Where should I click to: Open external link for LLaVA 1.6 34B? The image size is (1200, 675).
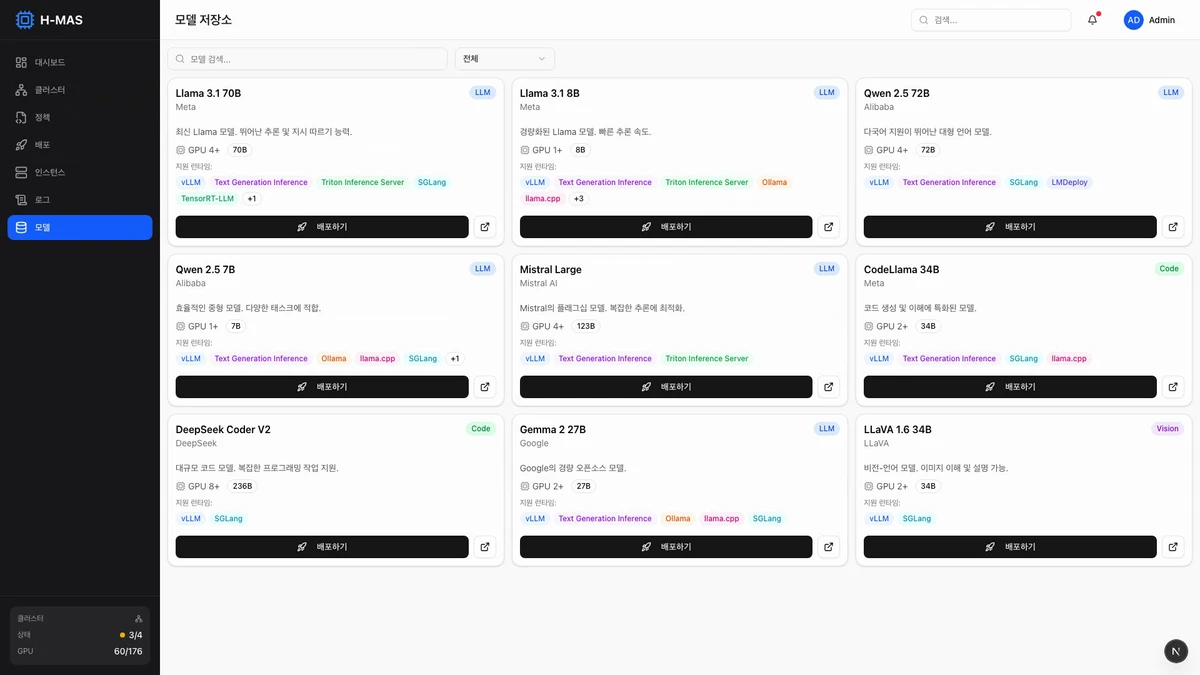coord(1173,547)
